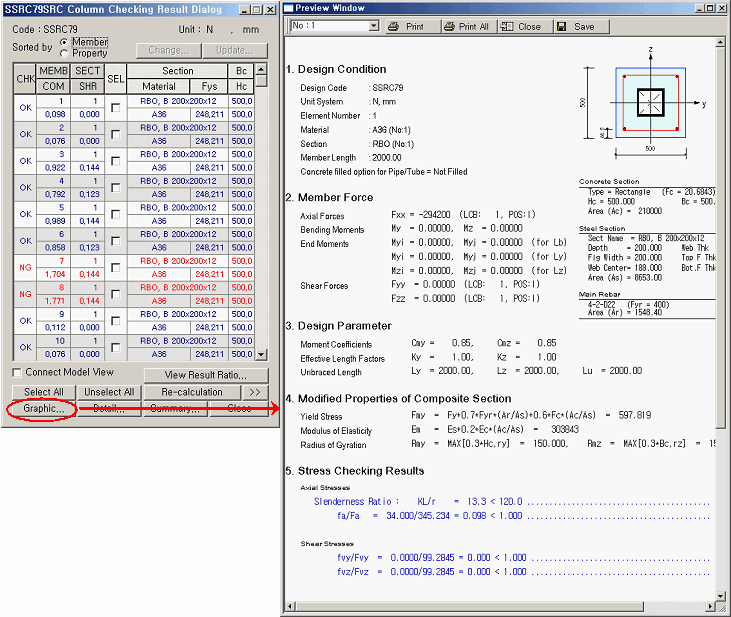Click the Preview Window title bar icon
The width and height of the screenshot is (731, 617).
click(x=290, y=8)
